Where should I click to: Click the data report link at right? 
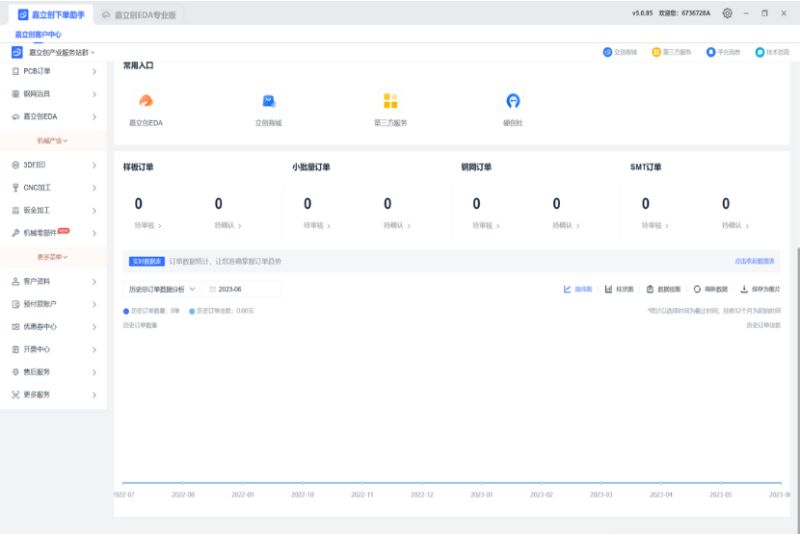tap(755, 261)
